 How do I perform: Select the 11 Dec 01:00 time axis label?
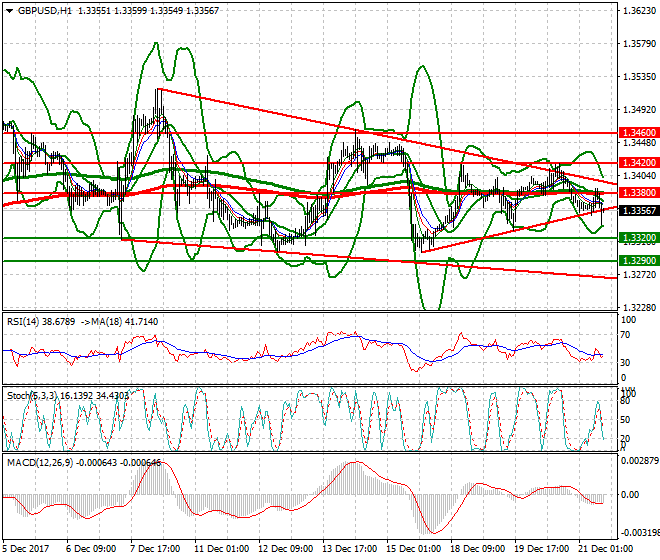221,549
